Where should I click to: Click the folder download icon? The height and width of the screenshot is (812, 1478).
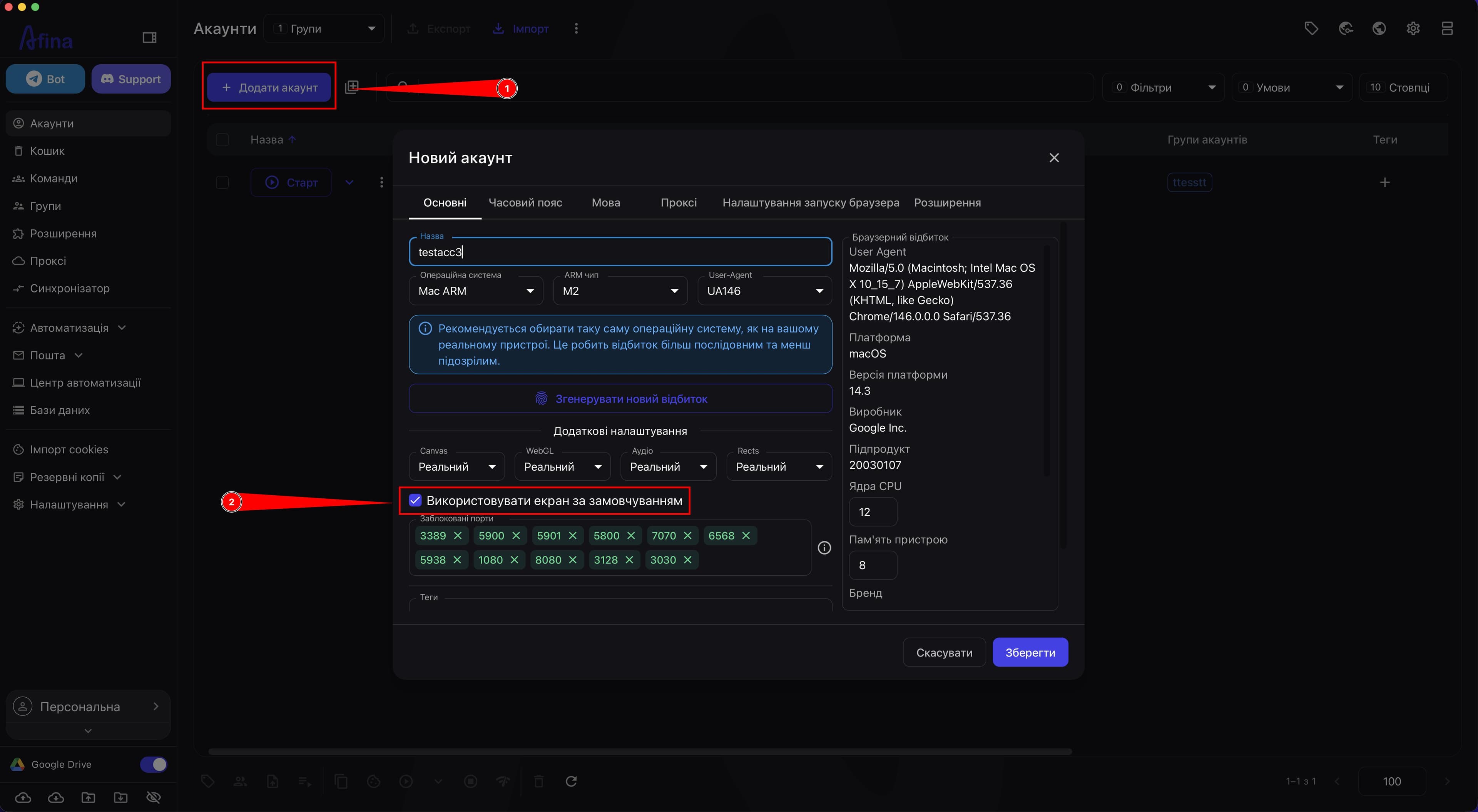[x=120, y=797]
